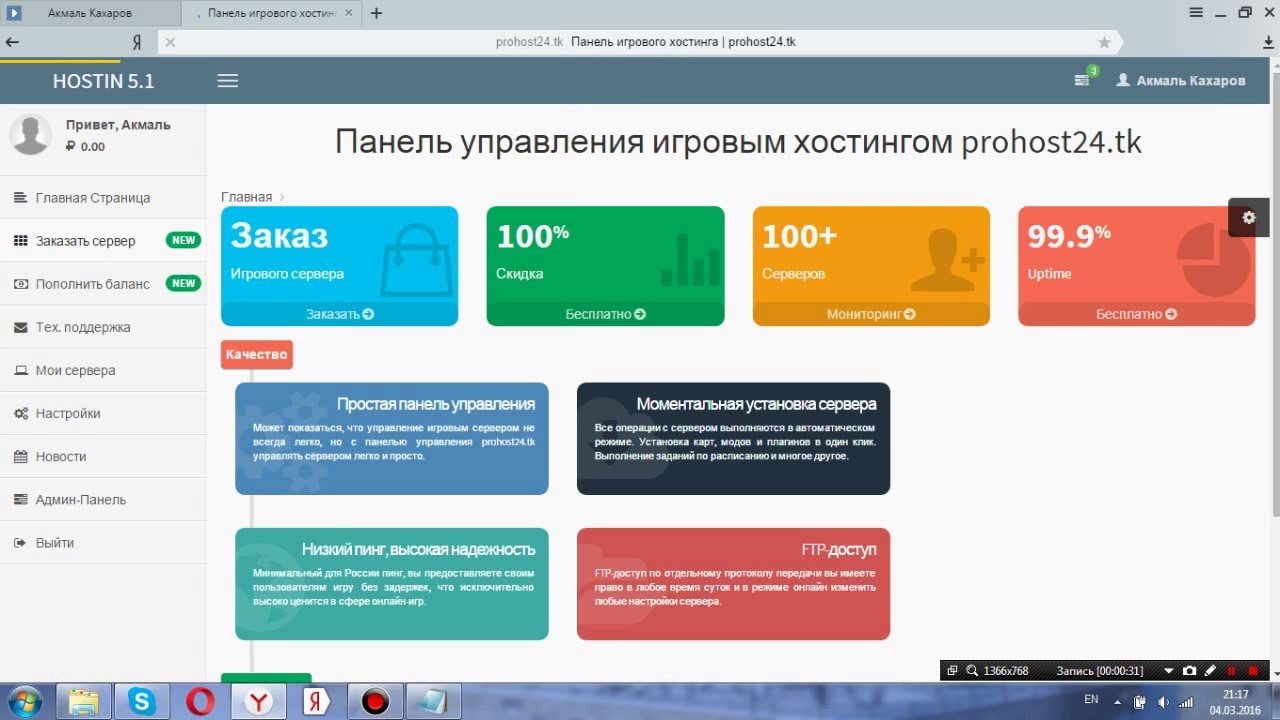
Task: Stop page loading with X button
Action: pos(170,42)
